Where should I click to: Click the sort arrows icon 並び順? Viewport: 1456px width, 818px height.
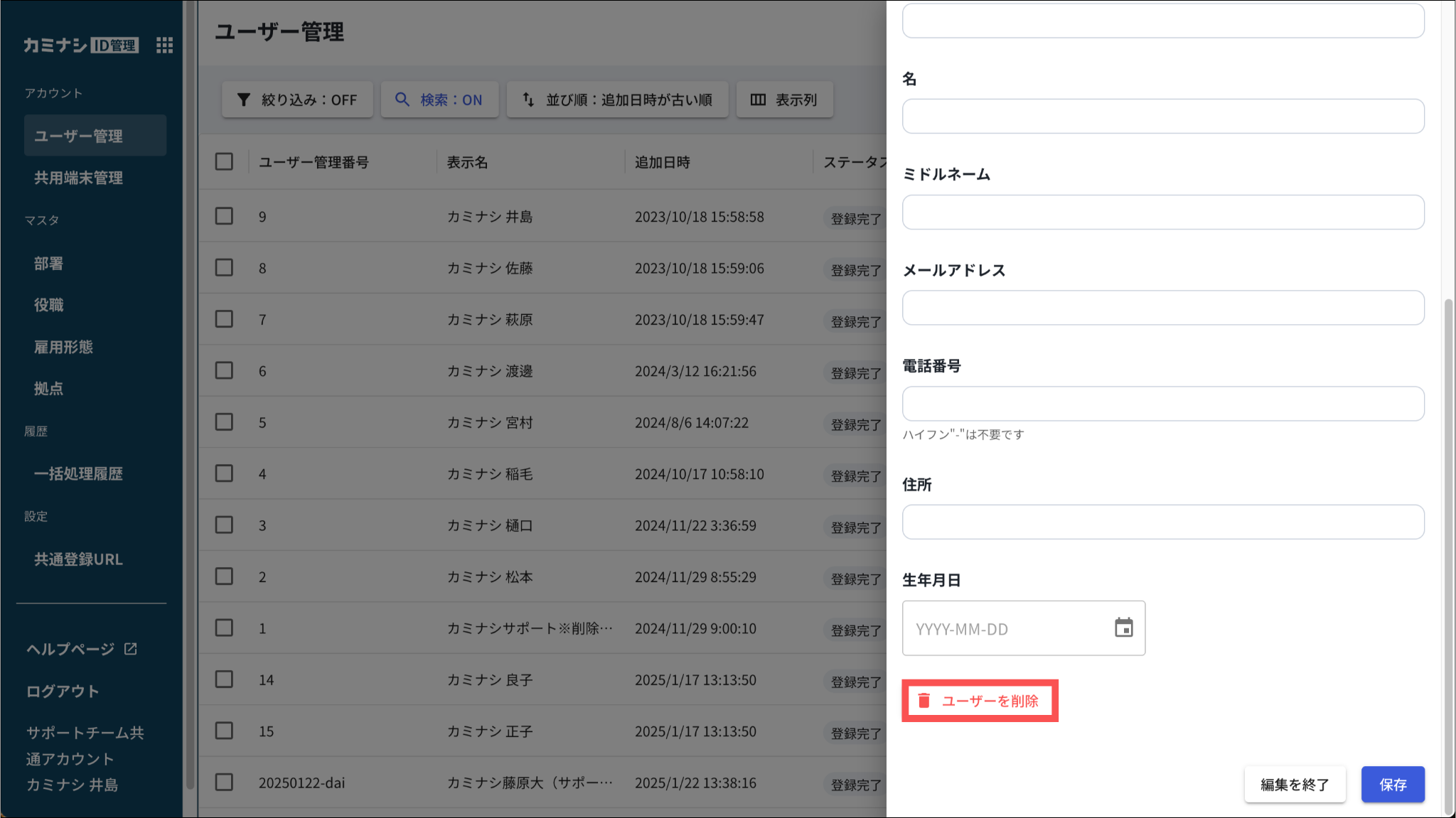528,99
